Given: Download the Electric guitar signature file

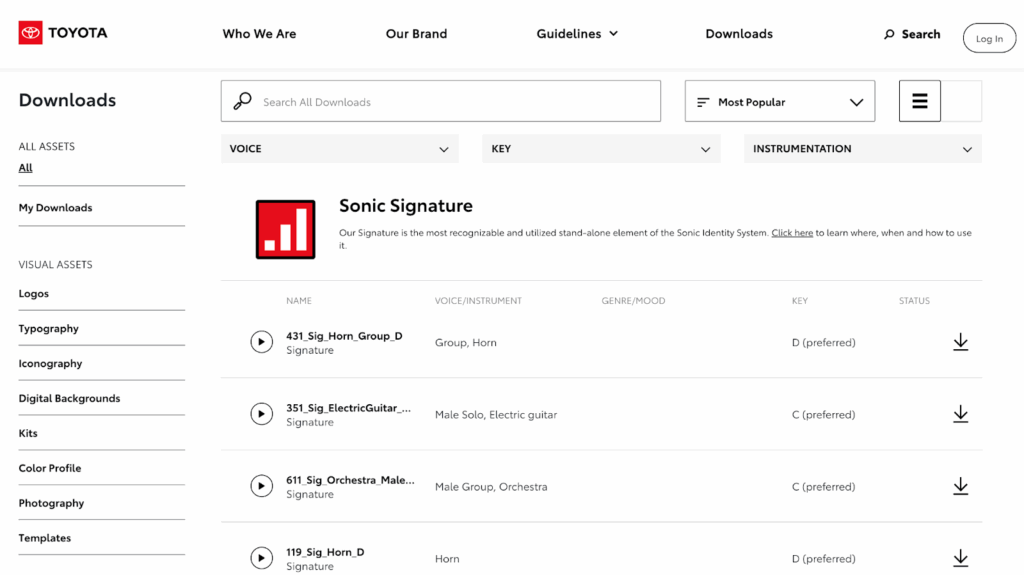Looking at the screenshot, I should (960, 414).
